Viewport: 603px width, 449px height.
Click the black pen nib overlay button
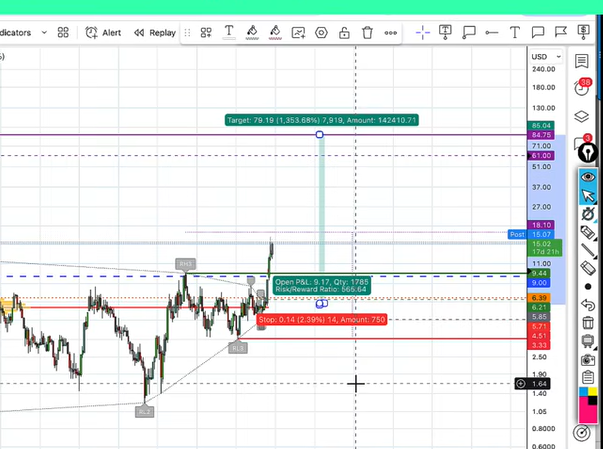coord(588,153)
